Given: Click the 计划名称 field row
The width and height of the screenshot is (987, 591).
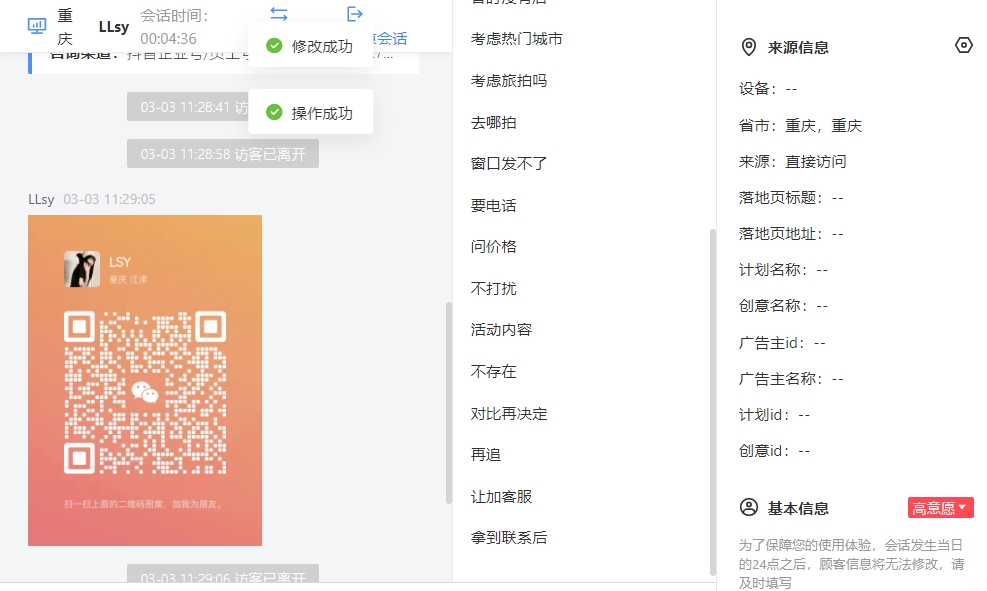Looking at the screenshot, I should (x=783, y=270).
